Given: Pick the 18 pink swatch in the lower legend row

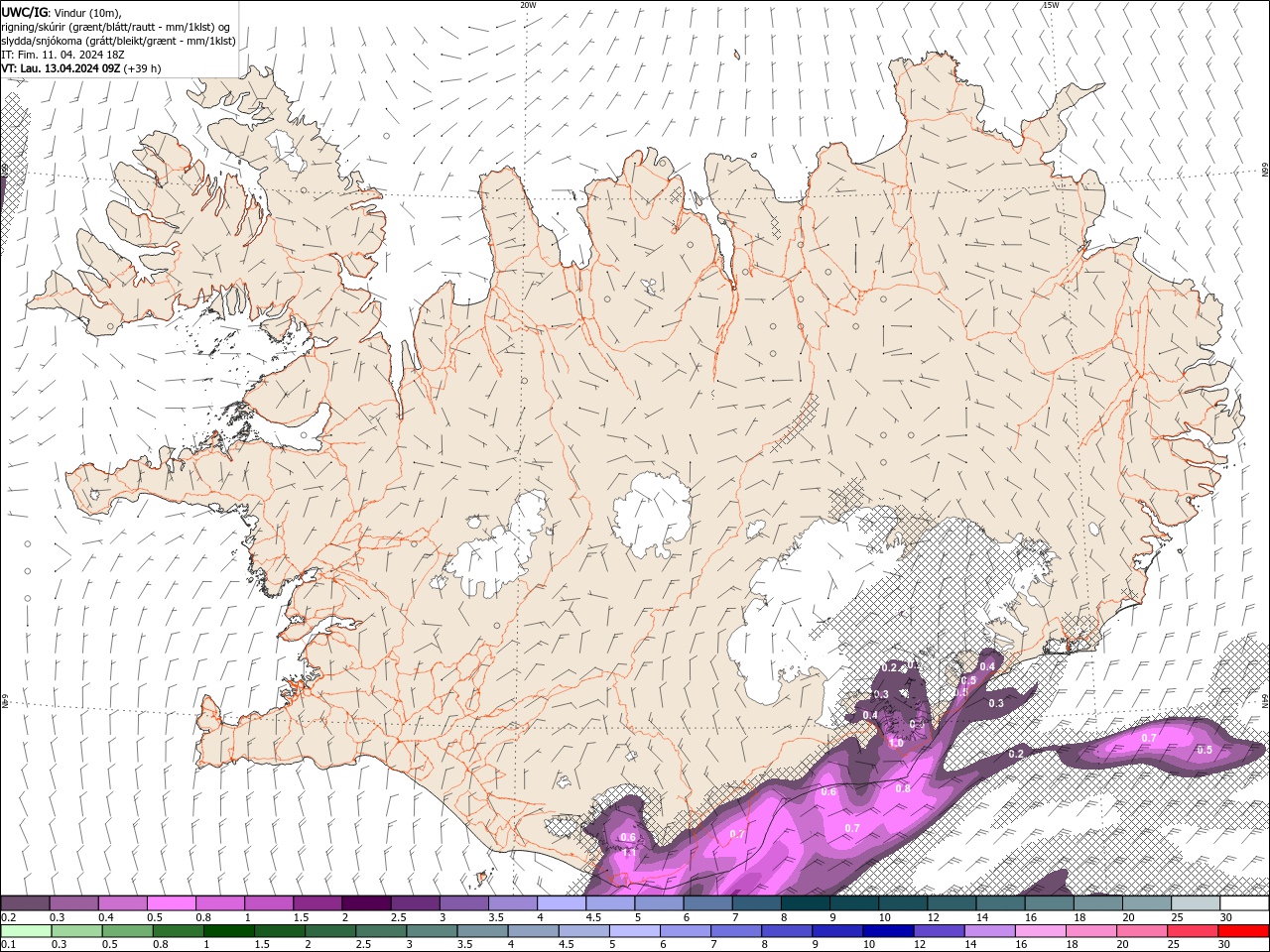Looking at the screenshot, I should tap(1091, 931).
